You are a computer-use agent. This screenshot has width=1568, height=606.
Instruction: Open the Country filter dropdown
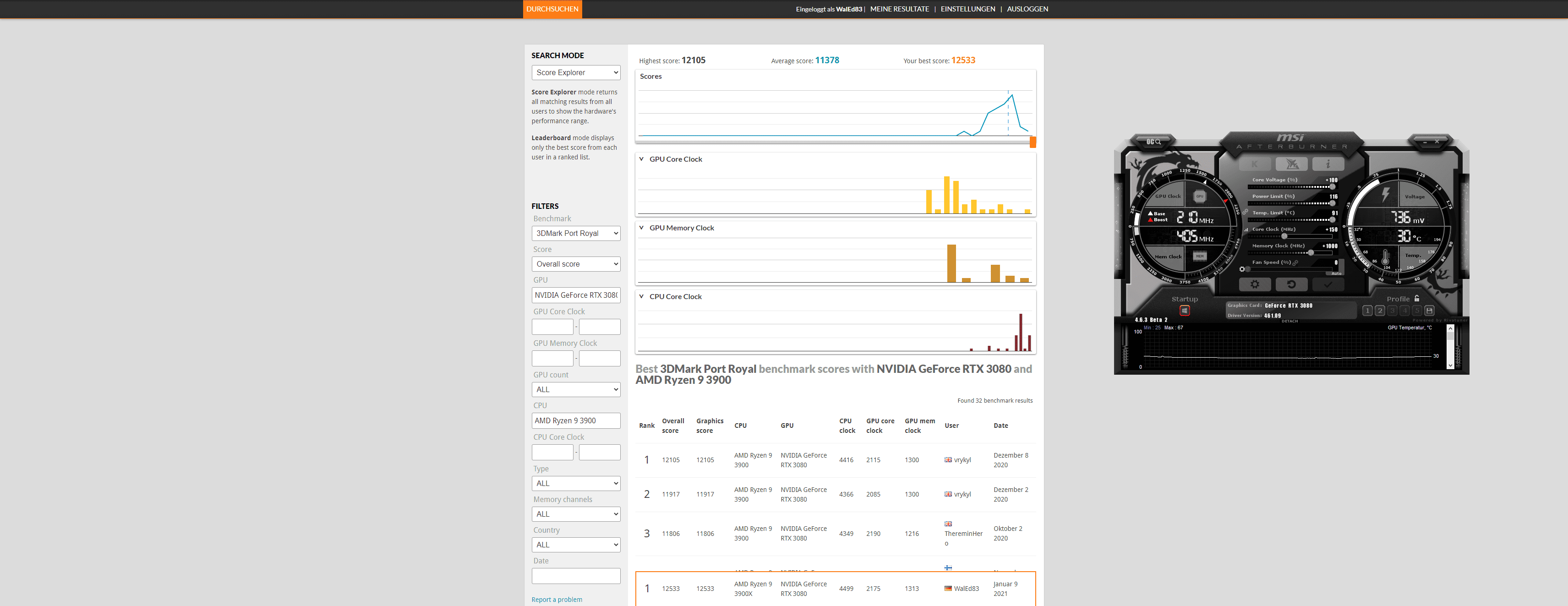coord(576,545)
